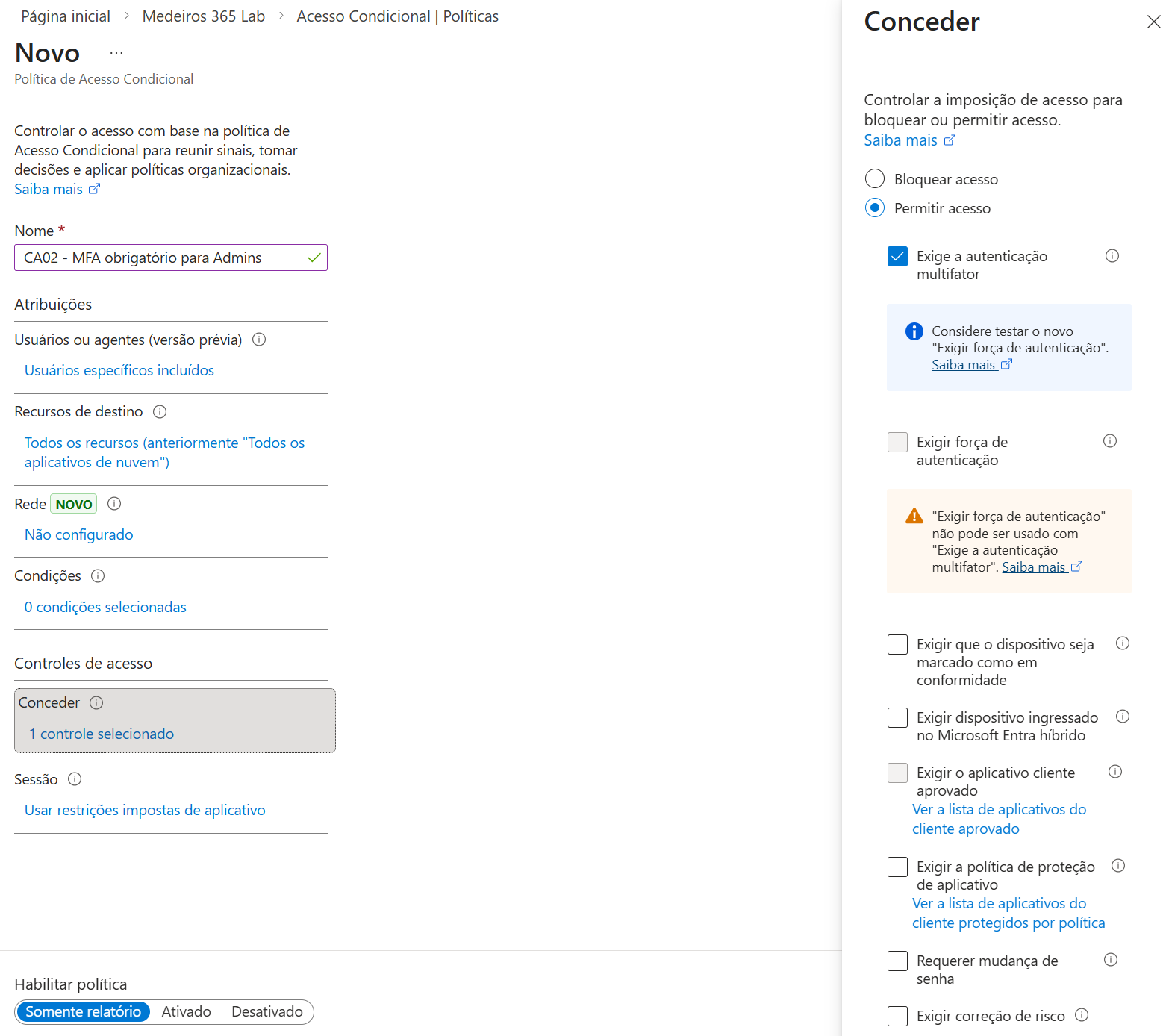1166x1036 pixels.
Task: Open Usuários específicos incluídos assignment
Action: [119, 371]
